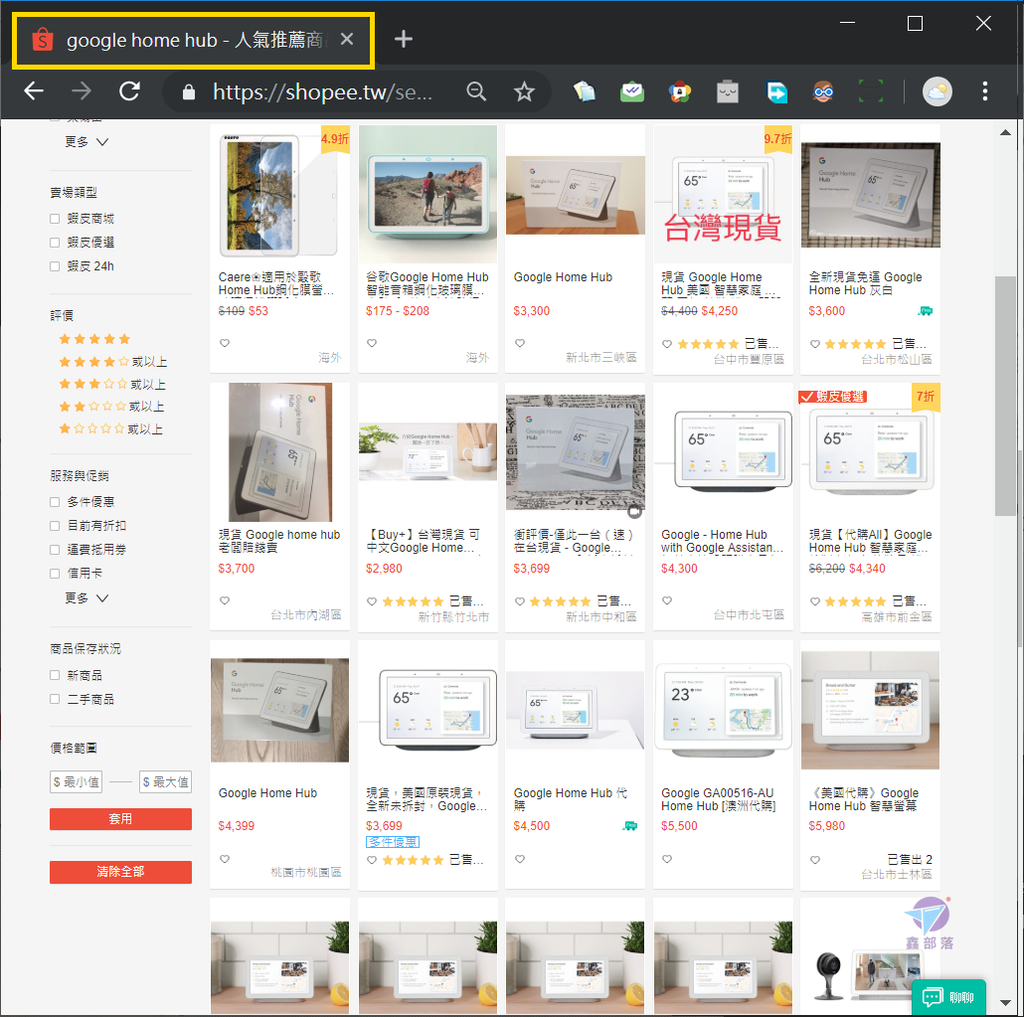Click the 最大值 price input field

[x=165, y=782]
